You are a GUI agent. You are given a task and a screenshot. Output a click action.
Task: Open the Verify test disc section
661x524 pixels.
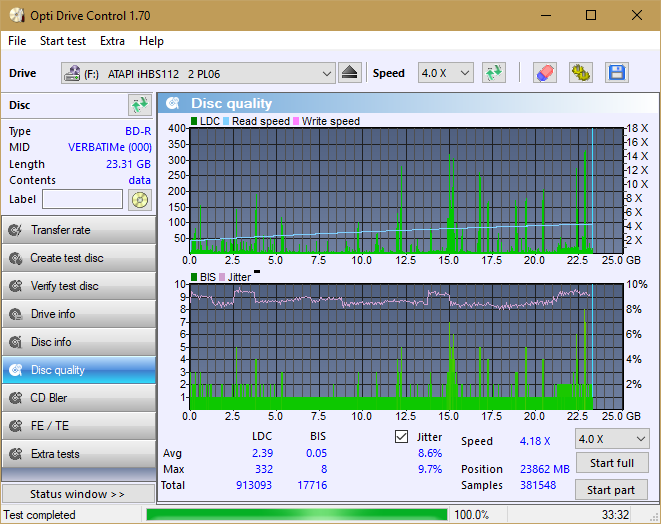pyautogui.click(x=79, y=286)
